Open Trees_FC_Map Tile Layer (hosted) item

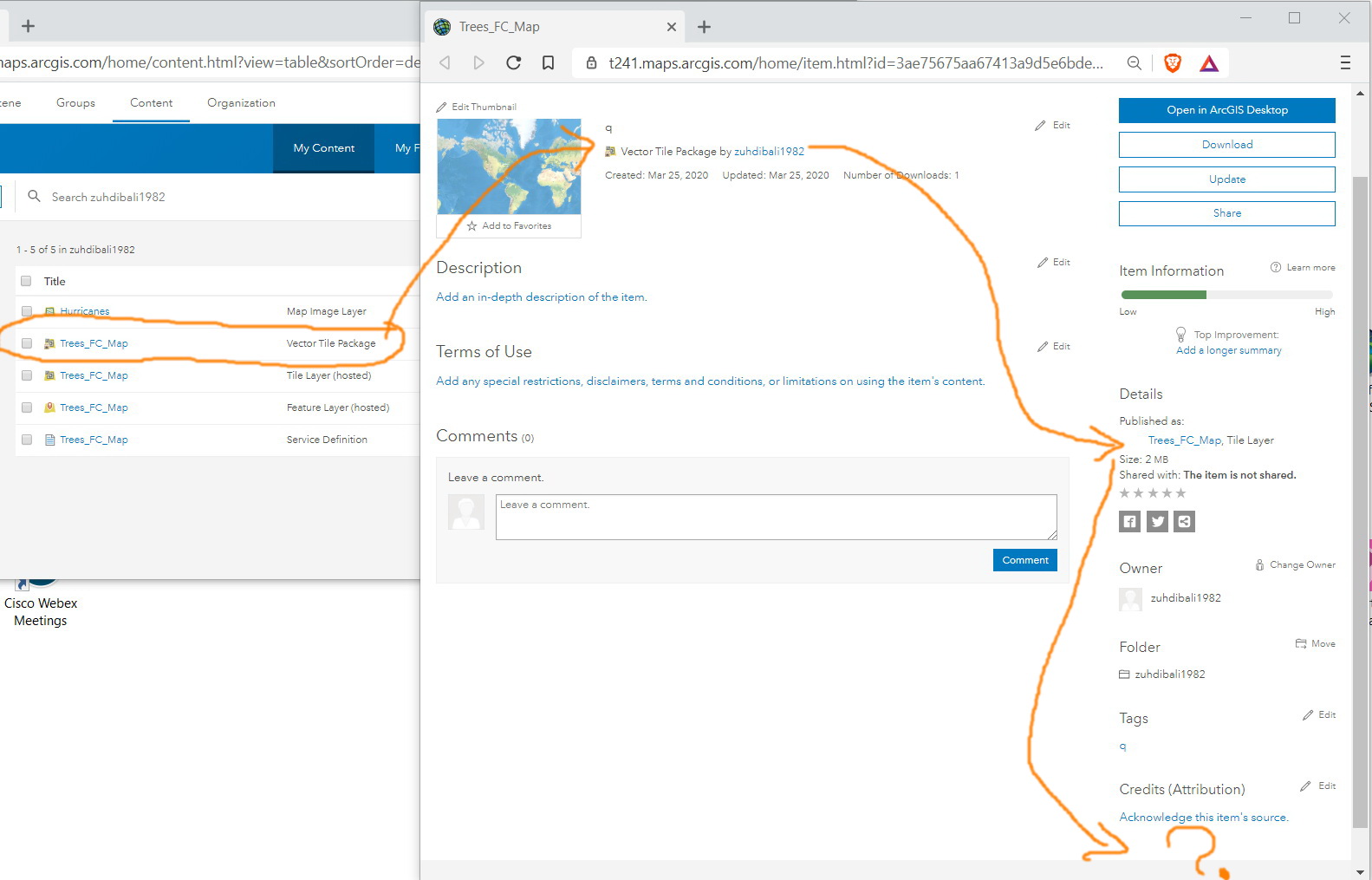tap(94, 375)
